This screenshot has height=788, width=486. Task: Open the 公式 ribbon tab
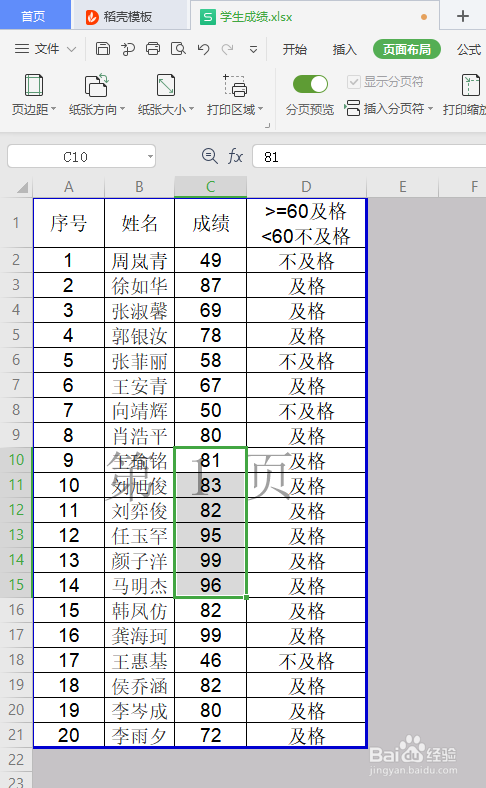click(469, 49)
